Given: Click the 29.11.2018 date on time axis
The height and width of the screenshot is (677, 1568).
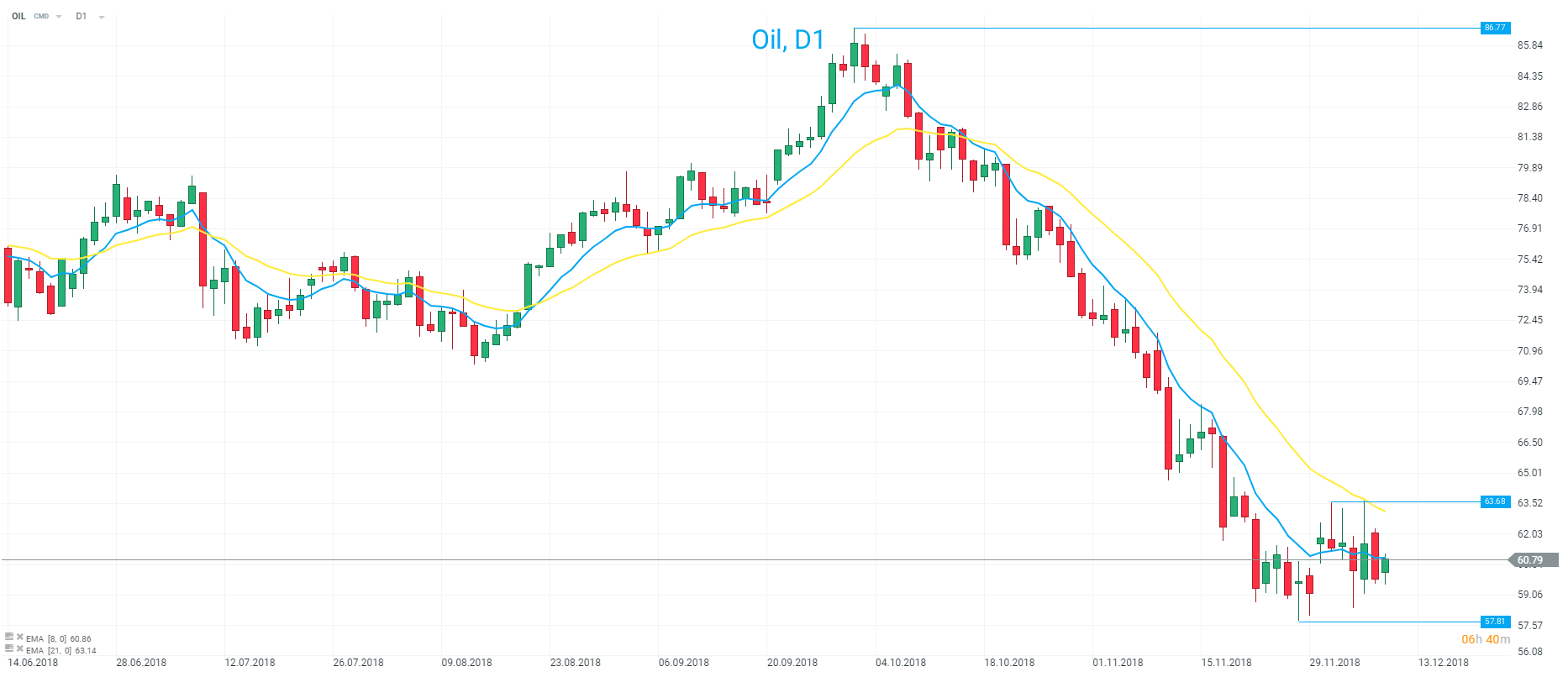Looking at the screenshot, I should 1334,663.
